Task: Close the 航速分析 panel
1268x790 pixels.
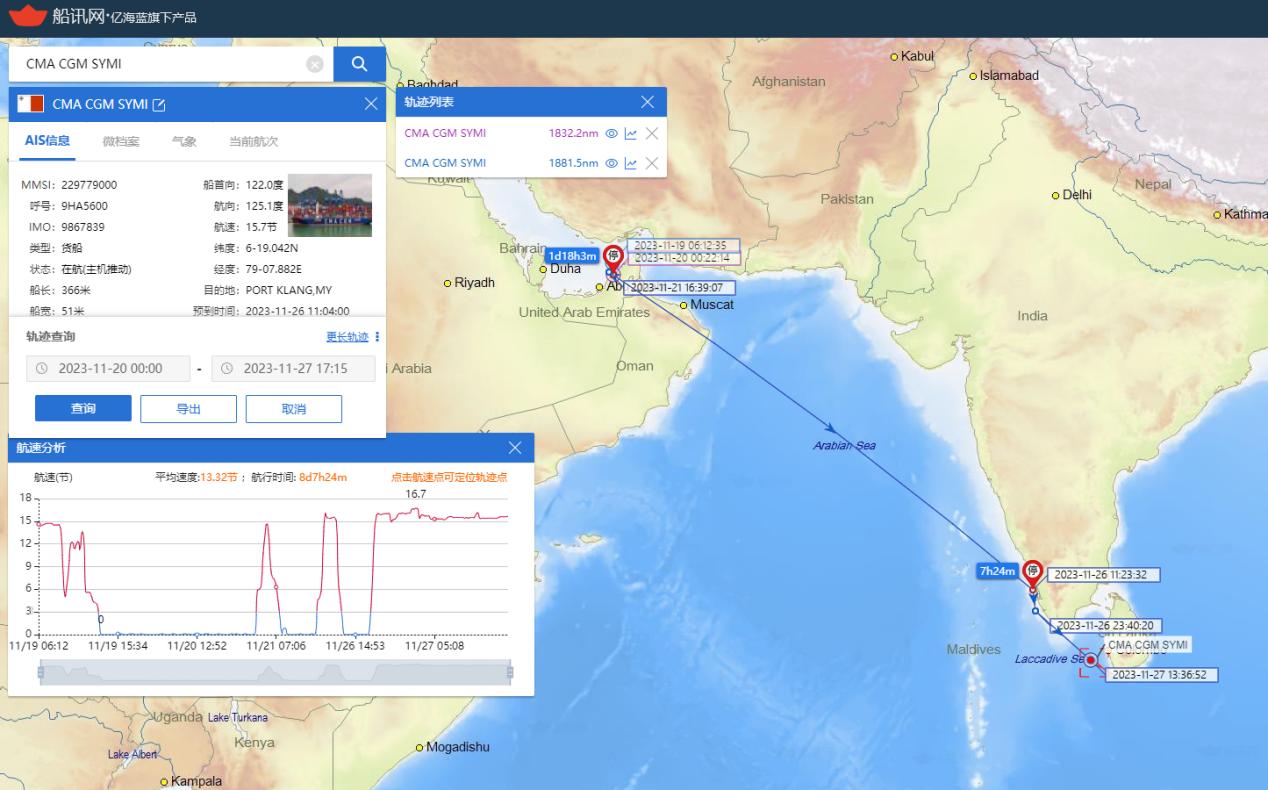Action: pyautogui.click(x=515, y=448)
